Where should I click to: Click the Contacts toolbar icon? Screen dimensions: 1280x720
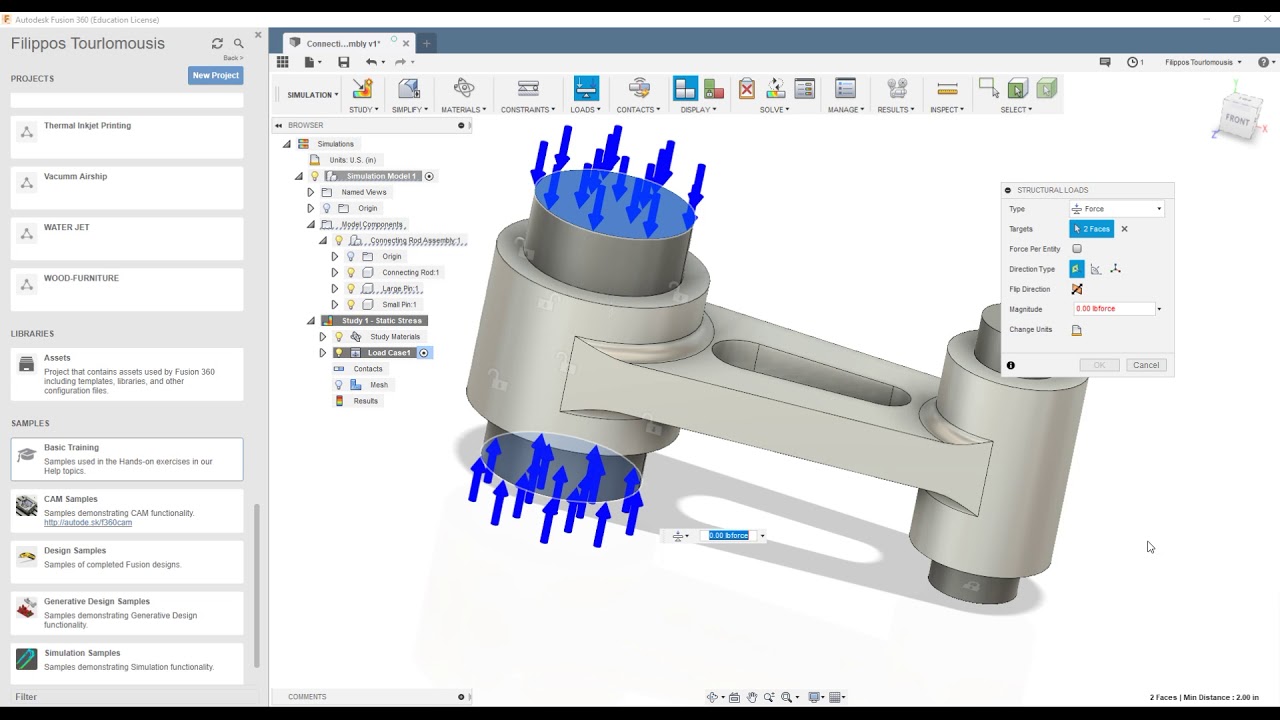point(639,89)
